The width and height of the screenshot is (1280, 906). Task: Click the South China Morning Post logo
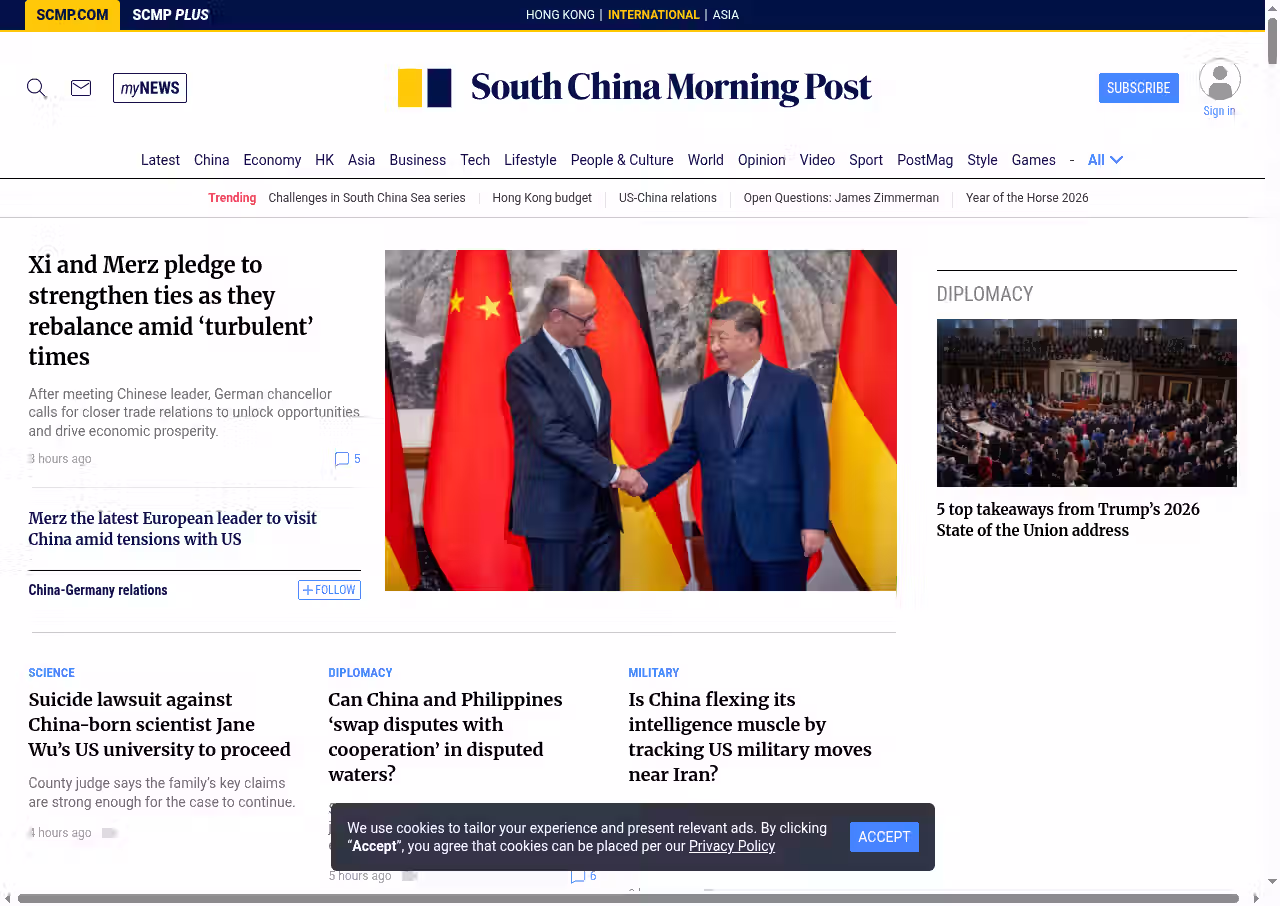coord(635,88)
